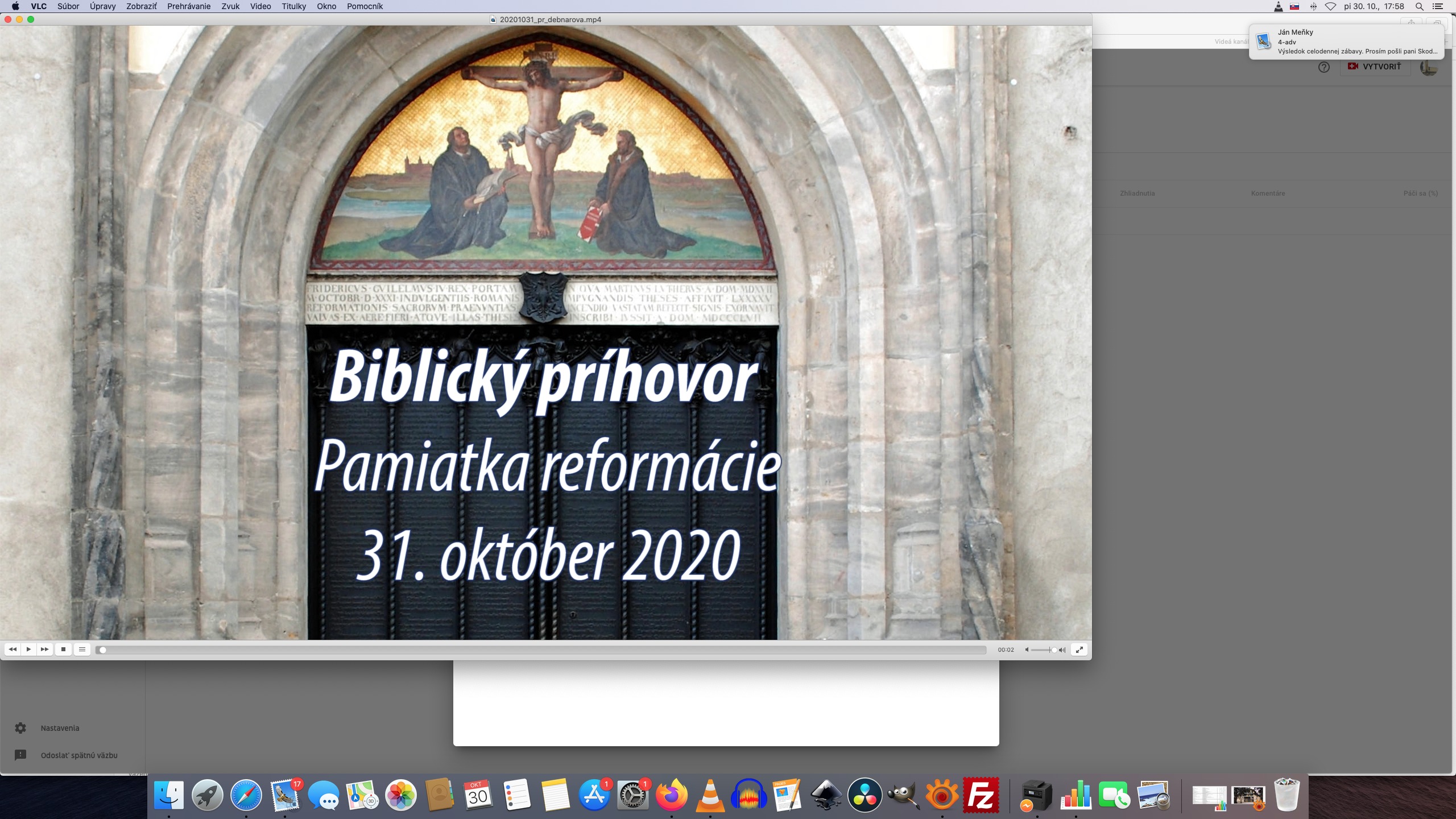Open FaceTime from the Dock
Image resolution: width=1456 pixels, height=819 pixels.
pos(1114,795)
